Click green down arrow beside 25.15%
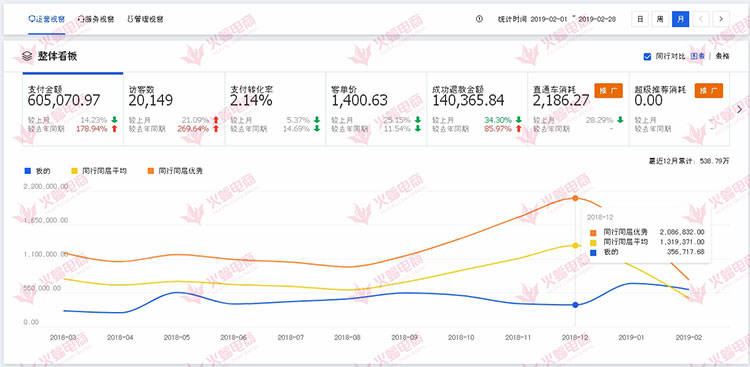The image size is (750, 367). point(418,120)
